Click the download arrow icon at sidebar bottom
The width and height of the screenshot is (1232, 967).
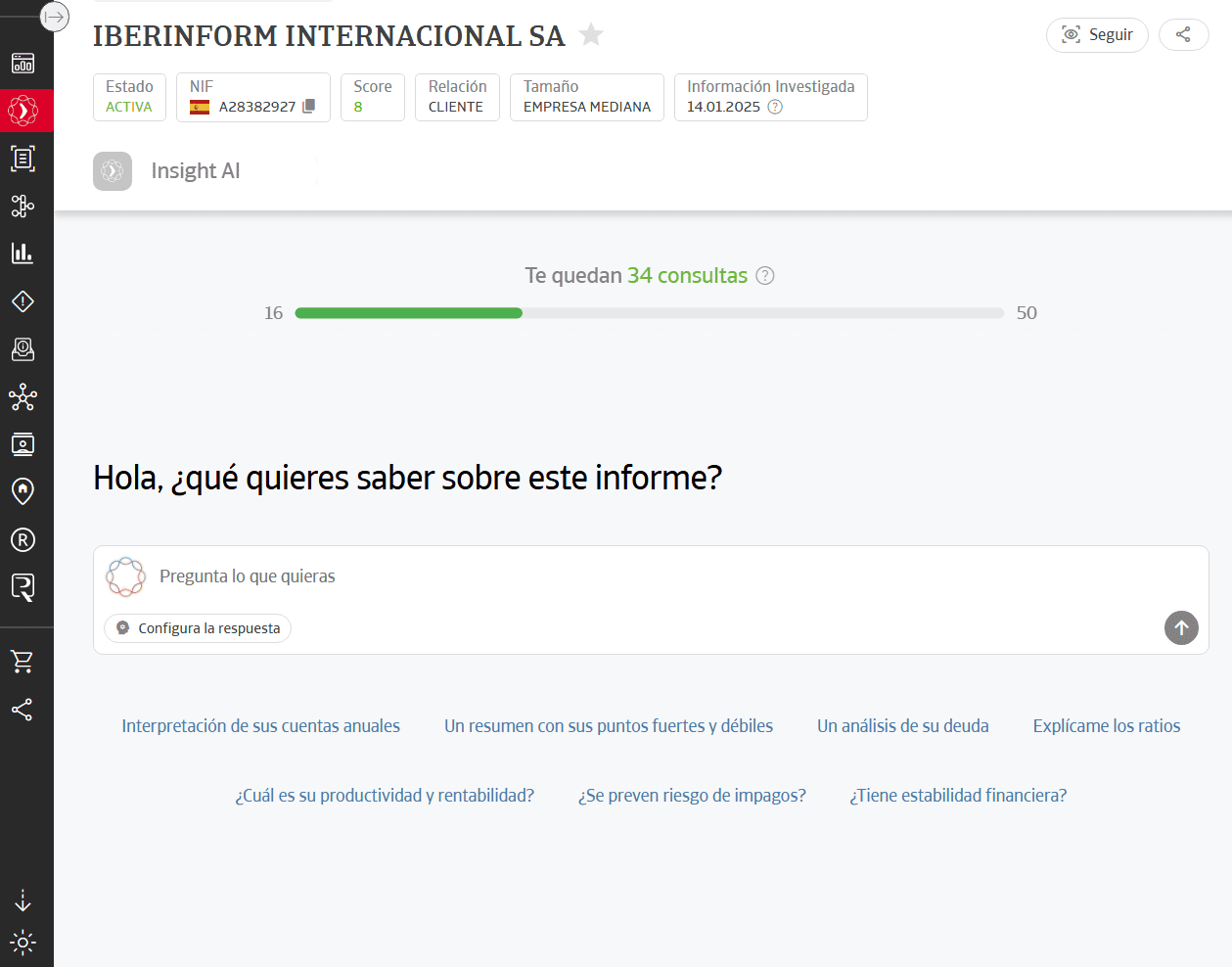click(x=23, y=899)
